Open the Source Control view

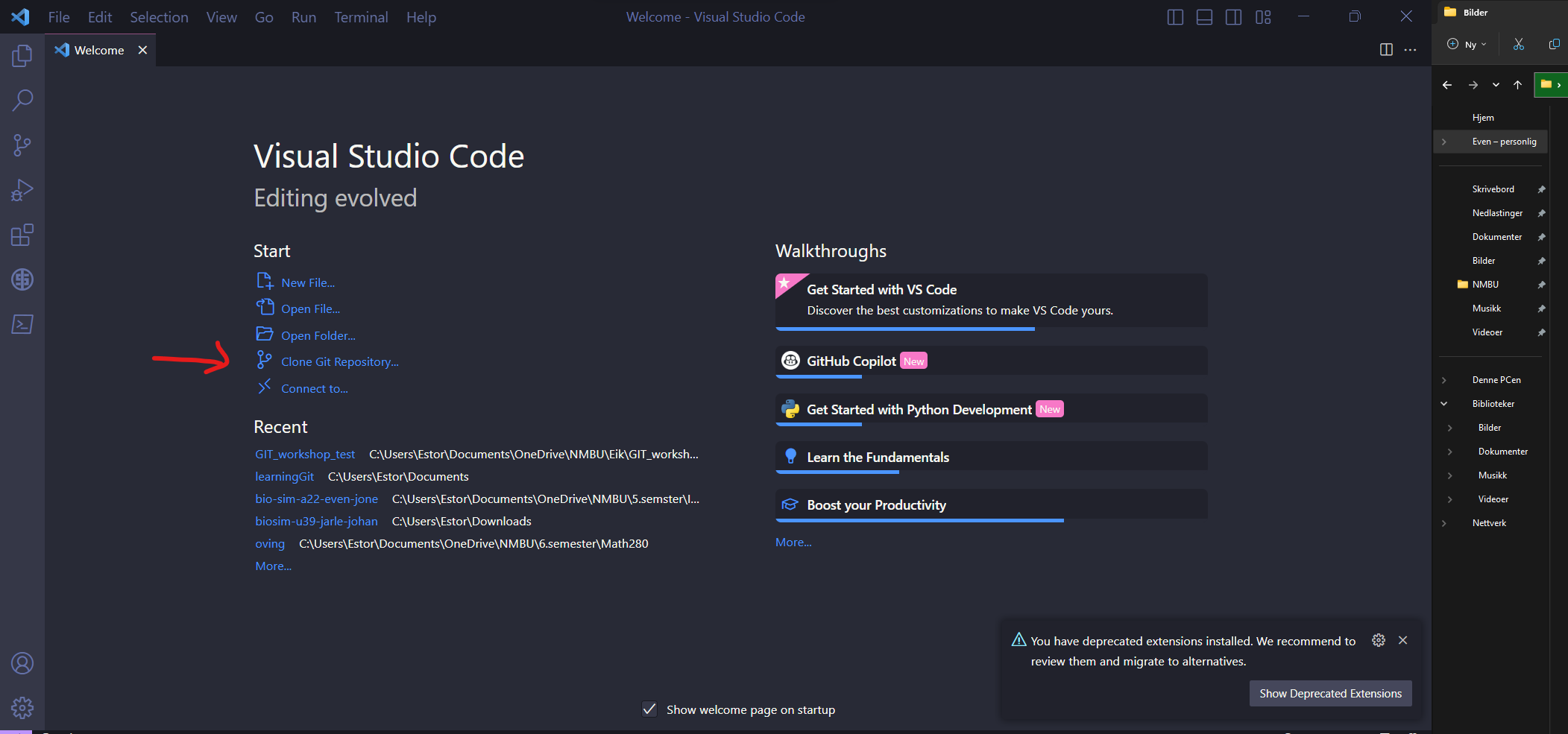point(22,145)
